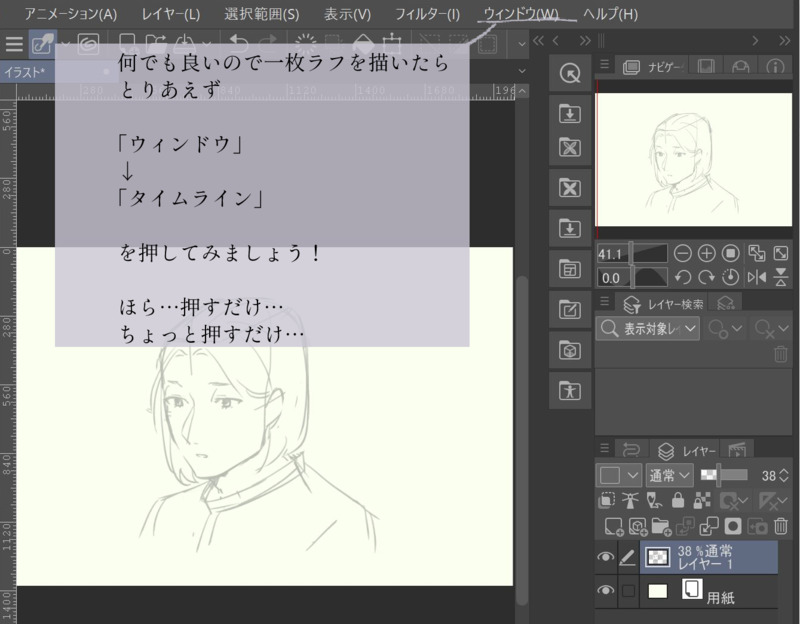Flip the canvas vertically in Navigator
Viewport: 800px width, 624px height.
[x=781, y=277]
